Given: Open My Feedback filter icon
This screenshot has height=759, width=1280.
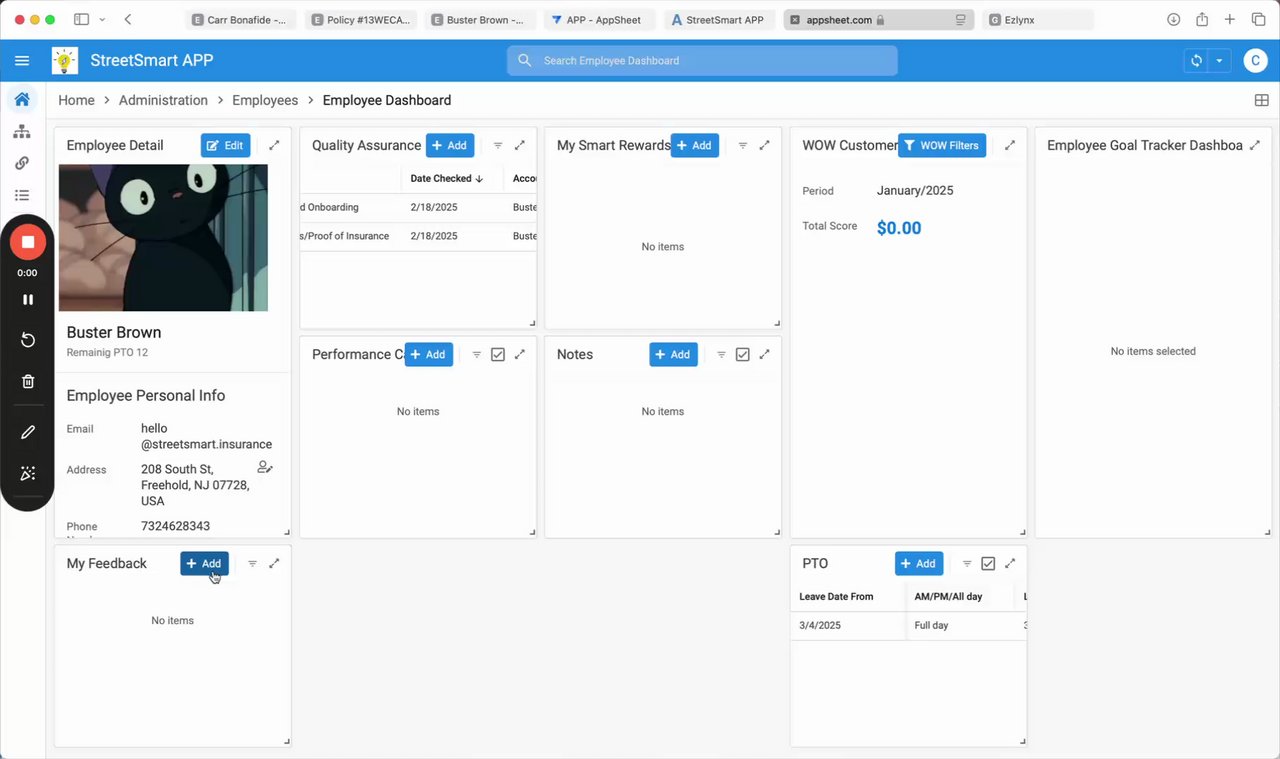Looking at the screenshot, I should [252, 563].
